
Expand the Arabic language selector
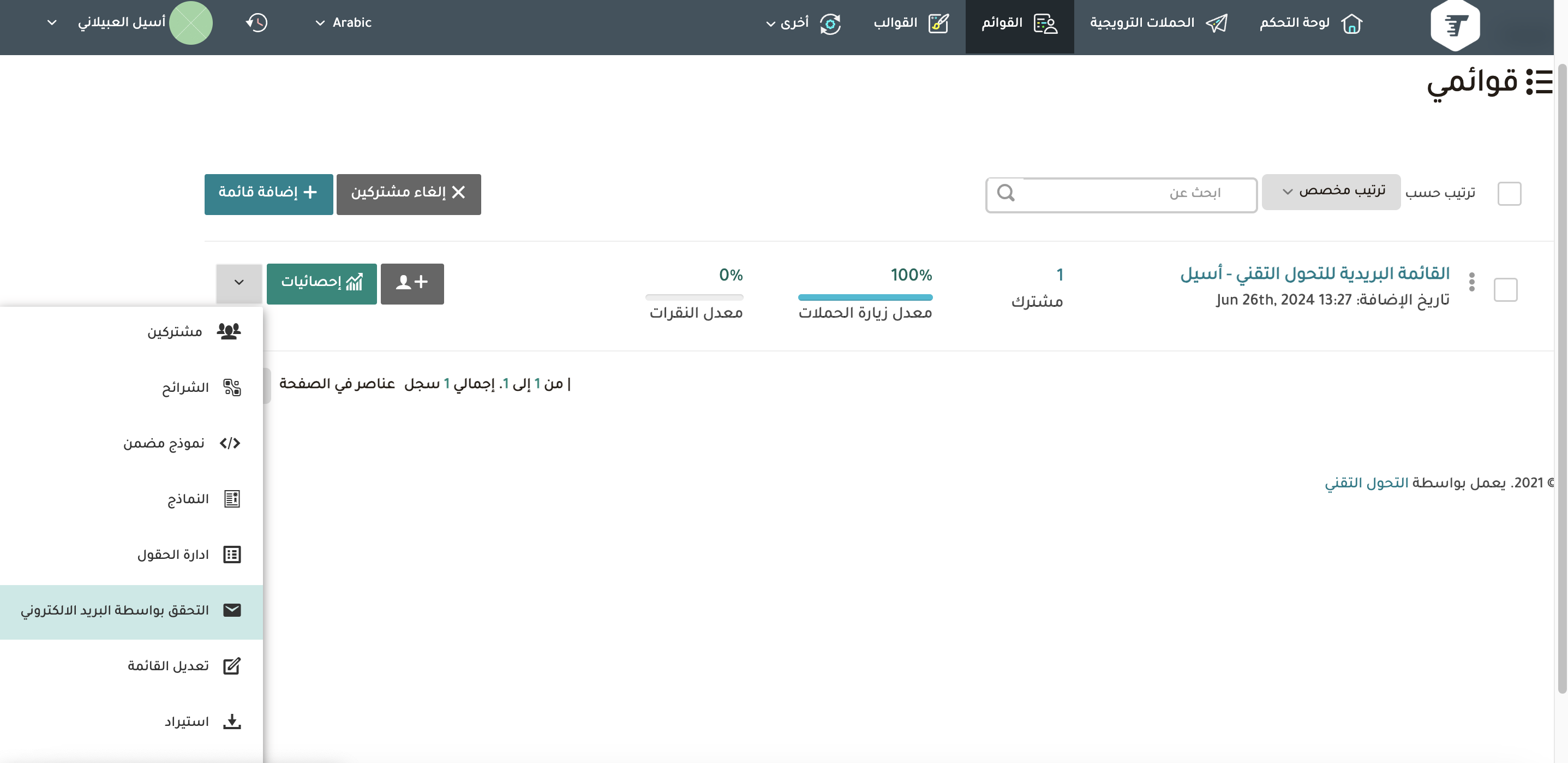click(x=343, y=22)
